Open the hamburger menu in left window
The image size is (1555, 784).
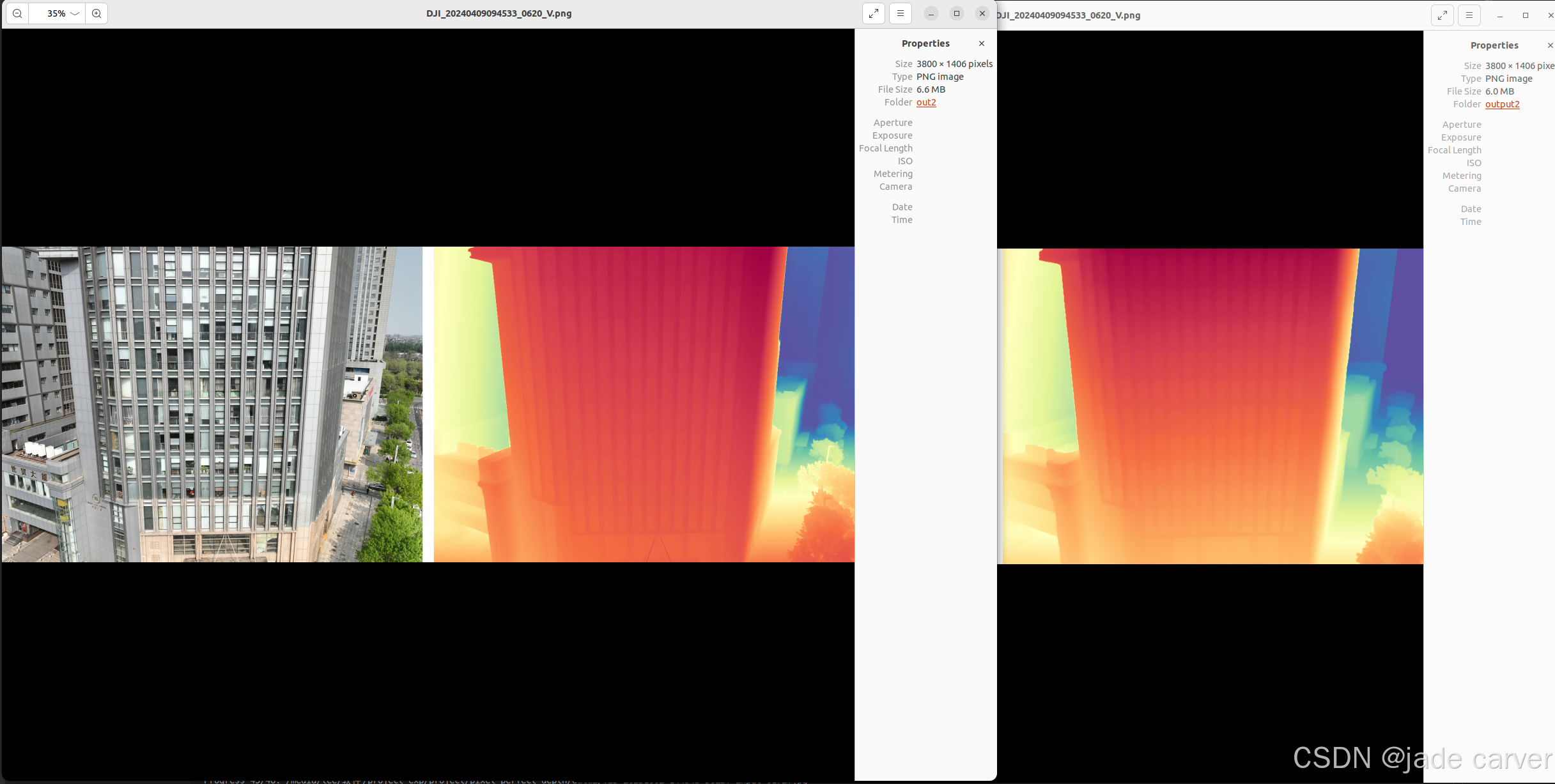900,13
